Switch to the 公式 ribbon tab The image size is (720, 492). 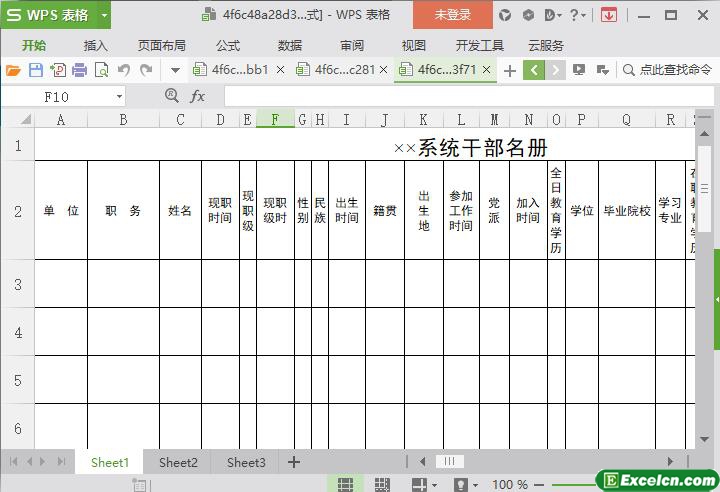point(228,45)
